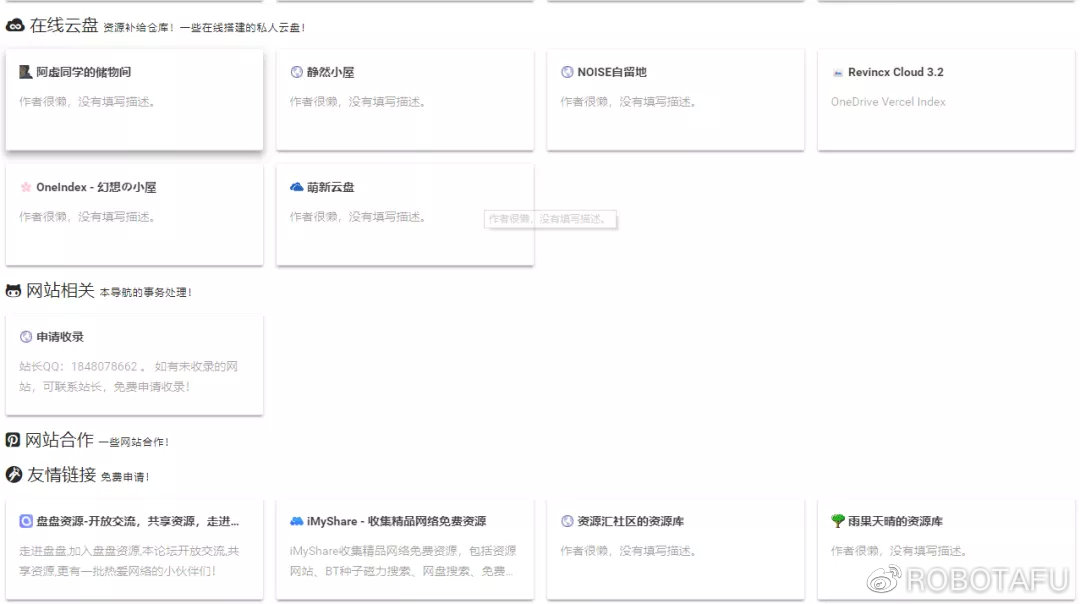Viewport: 1080px width, 604px height.
Task: Click the 友情链接 section heading
Action: click(x=61, y=474)
